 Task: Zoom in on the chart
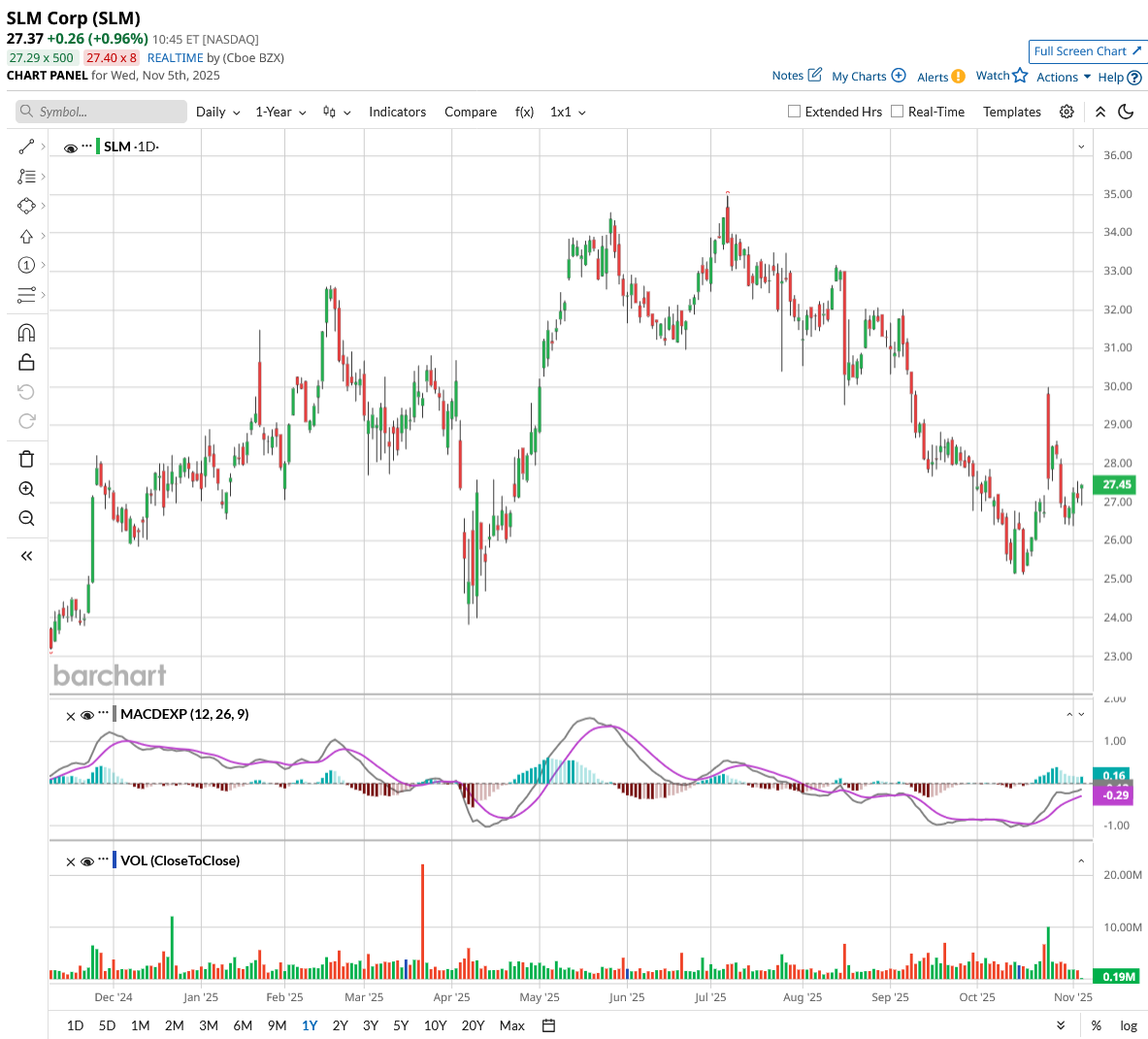[x=26, y=489]
